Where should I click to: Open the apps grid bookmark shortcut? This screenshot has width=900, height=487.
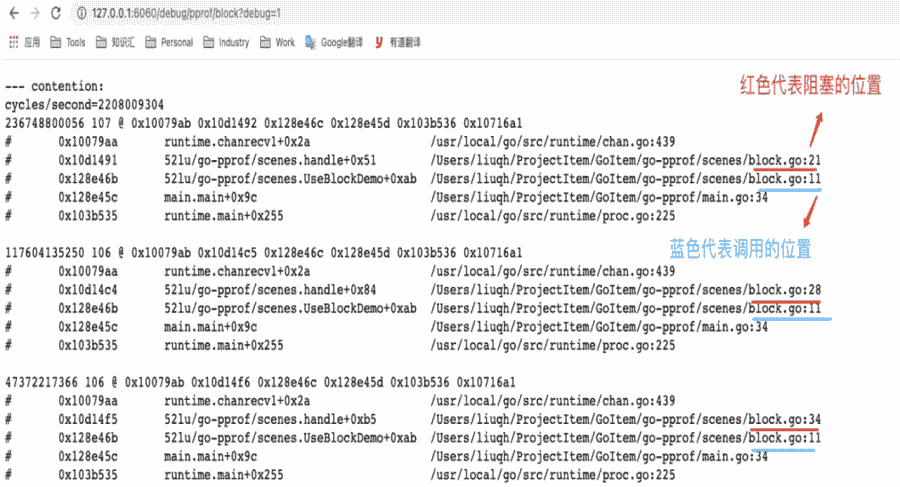click(x=13, y=43)
